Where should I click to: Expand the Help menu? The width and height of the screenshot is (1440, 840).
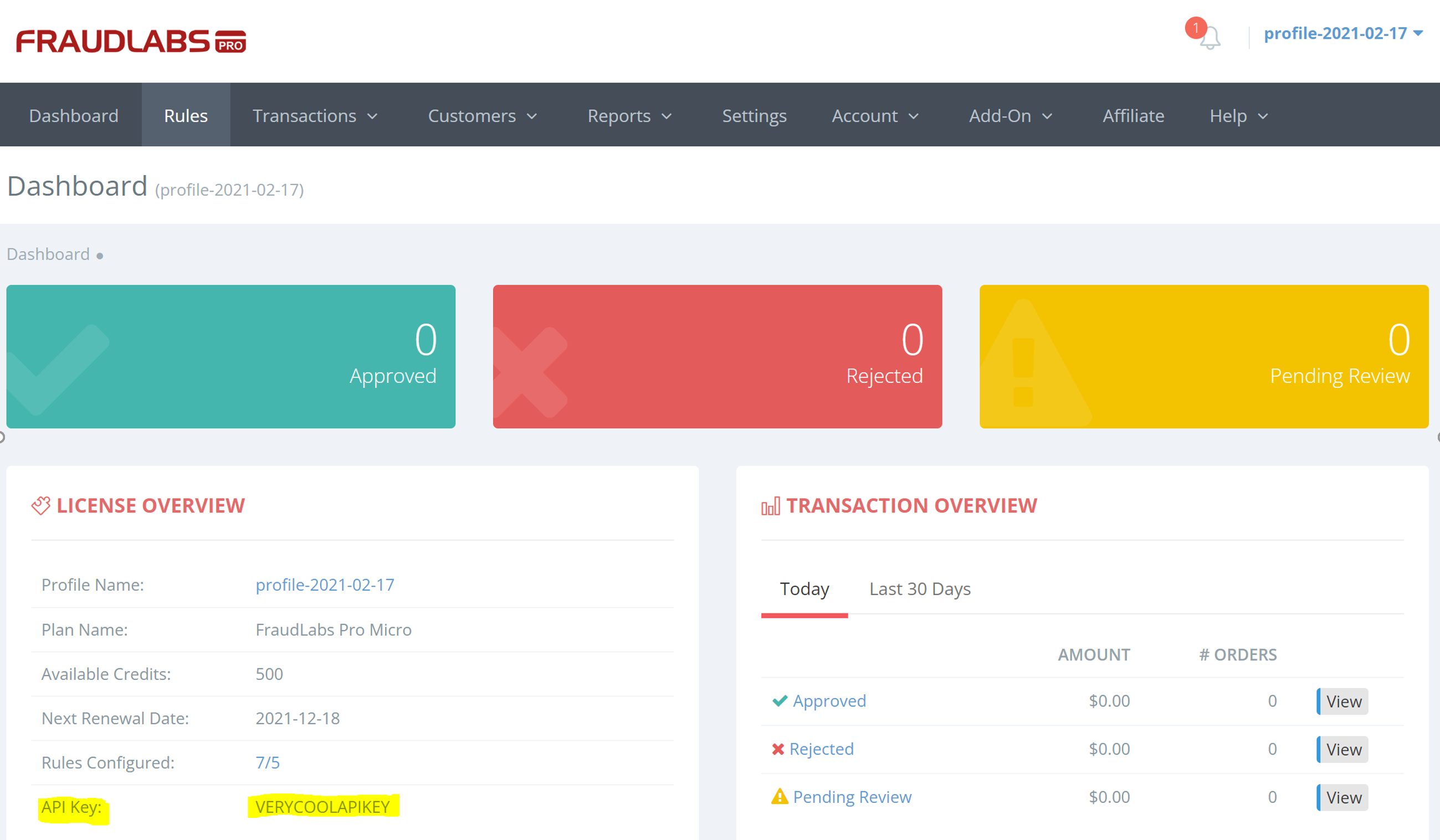(x=1239, y=115)
